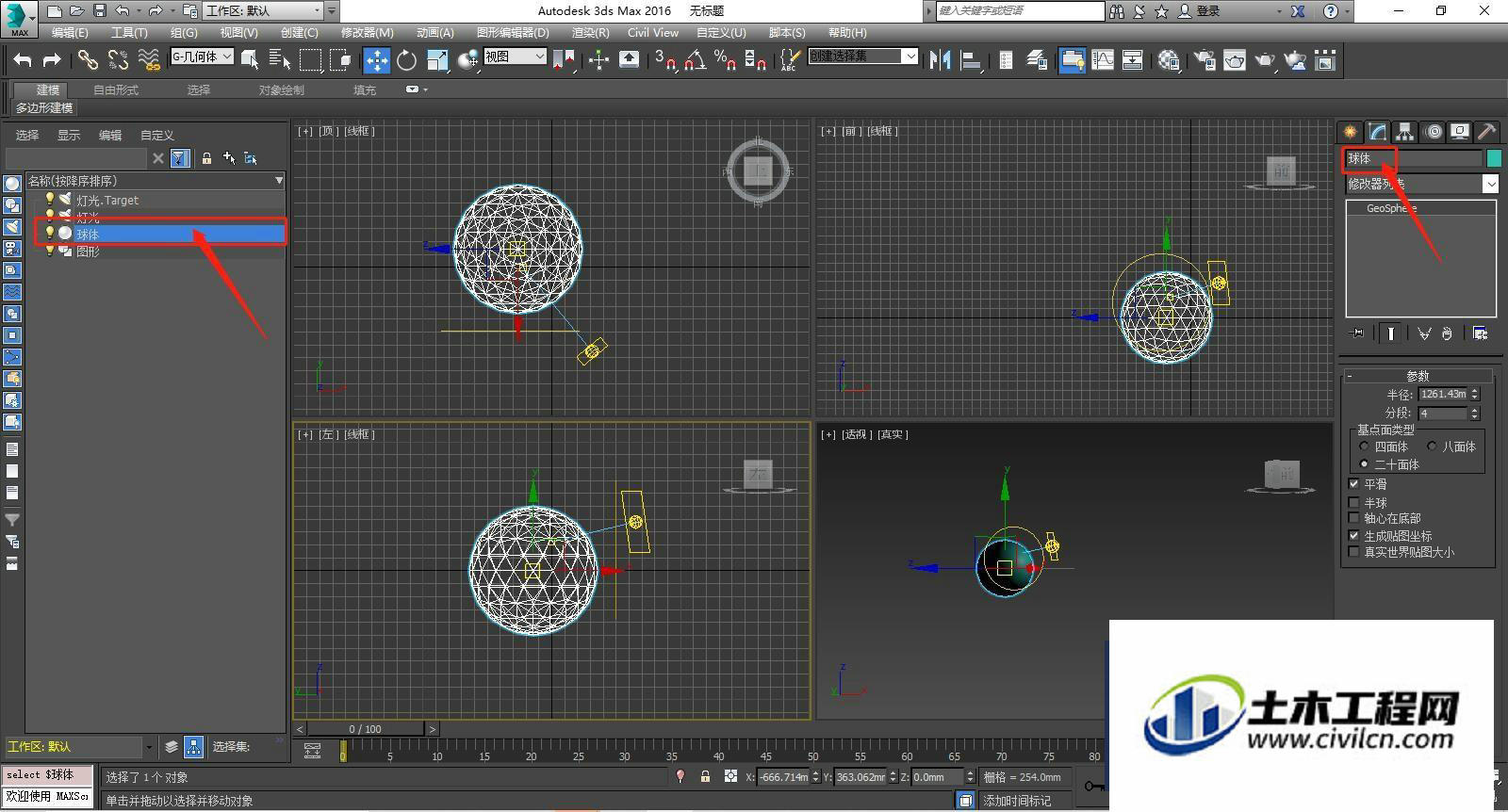Select the 二十面体 radio button
Image resolution: width=1508 pixels, height=812 pixels.
(x=1364, y=464)
